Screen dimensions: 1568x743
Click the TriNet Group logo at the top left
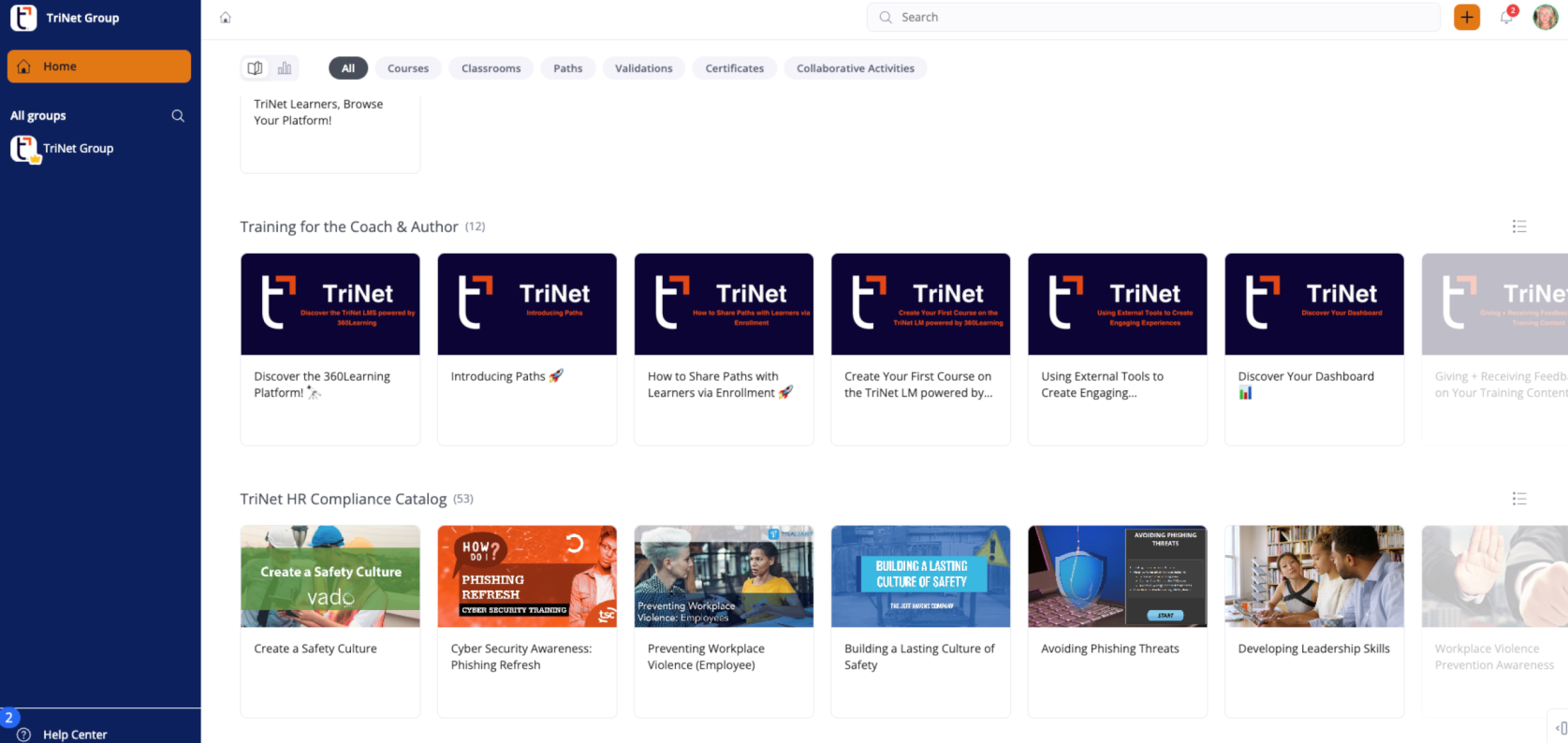[x=23, y=18]
